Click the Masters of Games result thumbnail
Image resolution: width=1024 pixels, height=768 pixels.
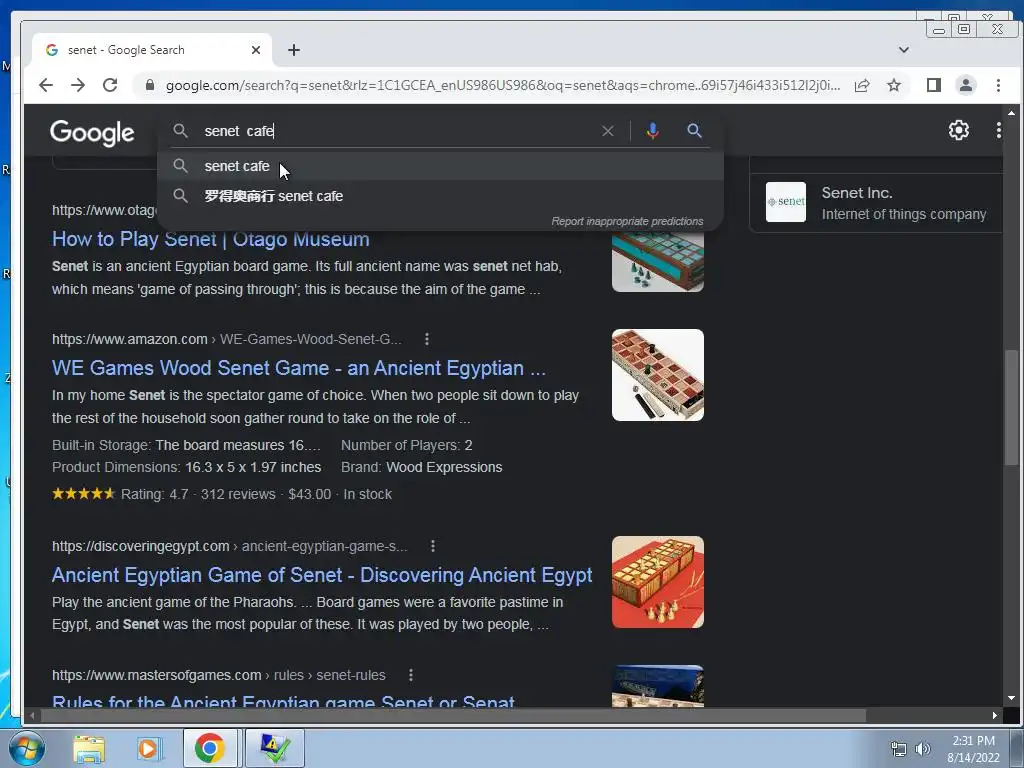click(658, 686)
